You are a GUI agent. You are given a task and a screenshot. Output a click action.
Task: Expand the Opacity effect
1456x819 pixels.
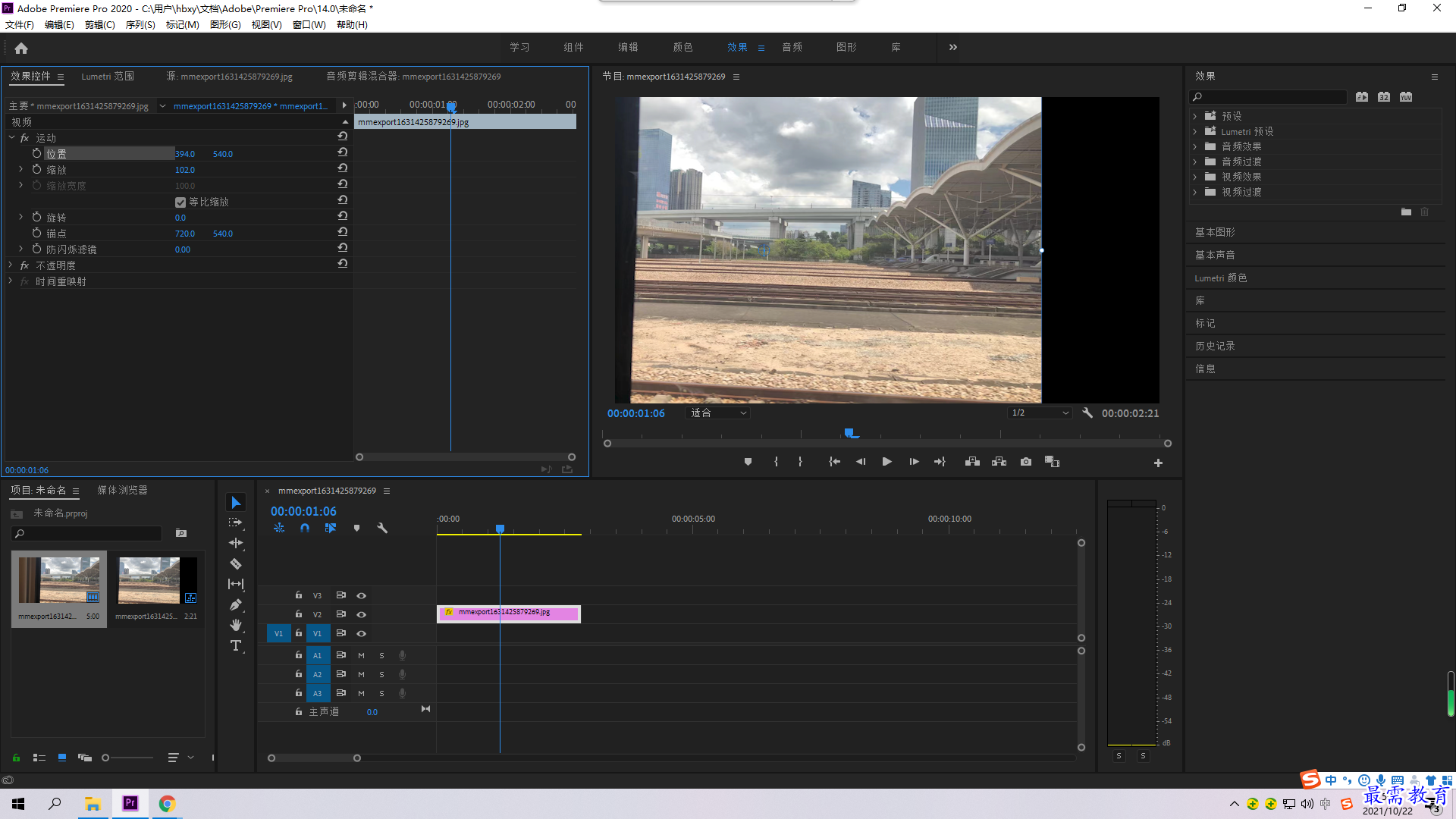[11, 265]
